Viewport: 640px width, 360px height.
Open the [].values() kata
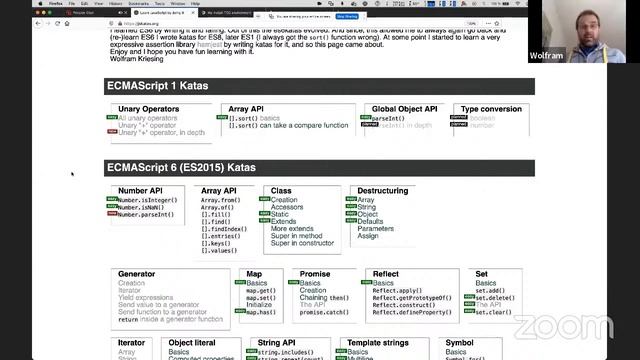click(219, 251)
